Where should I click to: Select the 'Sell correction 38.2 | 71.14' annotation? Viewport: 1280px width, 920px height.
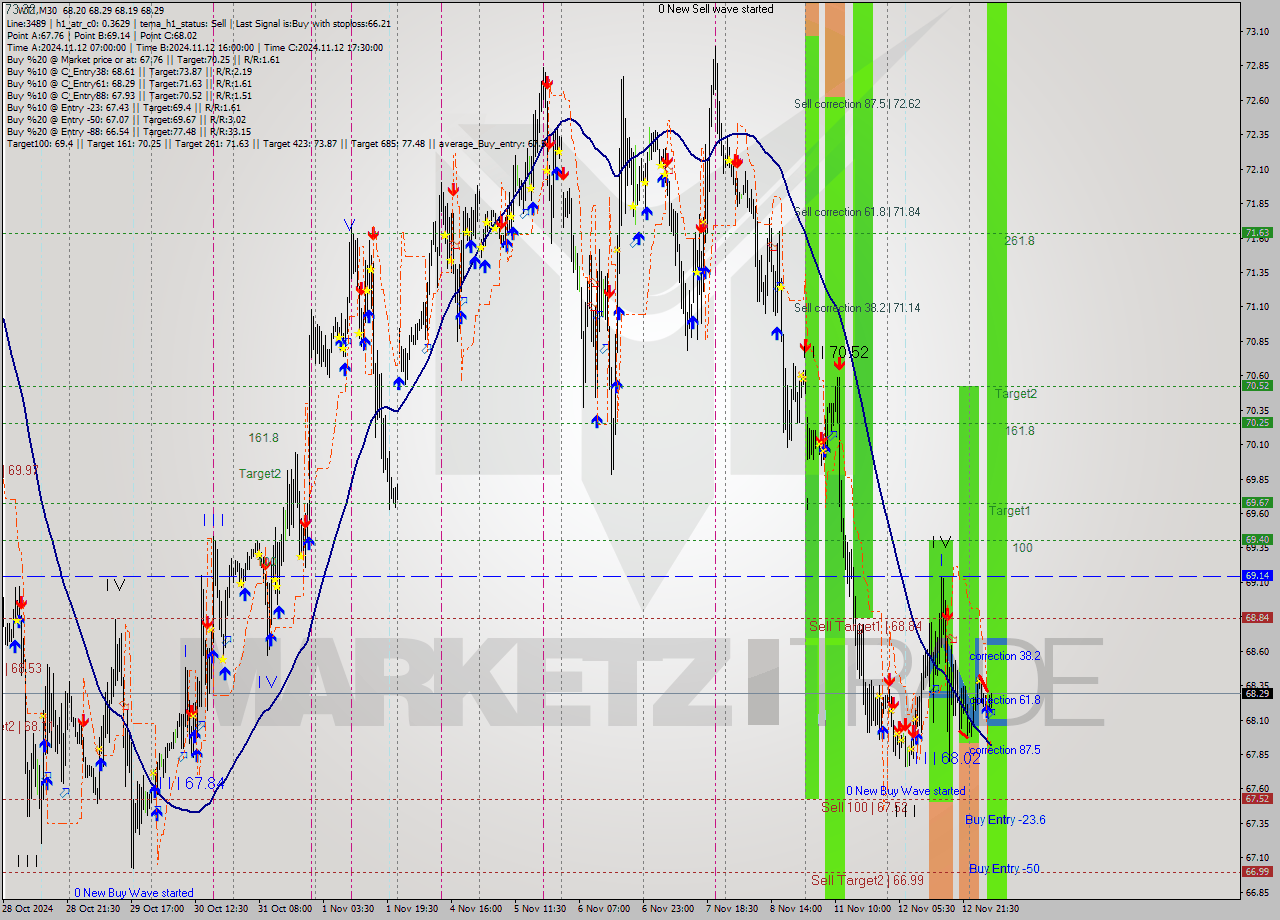click(x=857, y=308)
